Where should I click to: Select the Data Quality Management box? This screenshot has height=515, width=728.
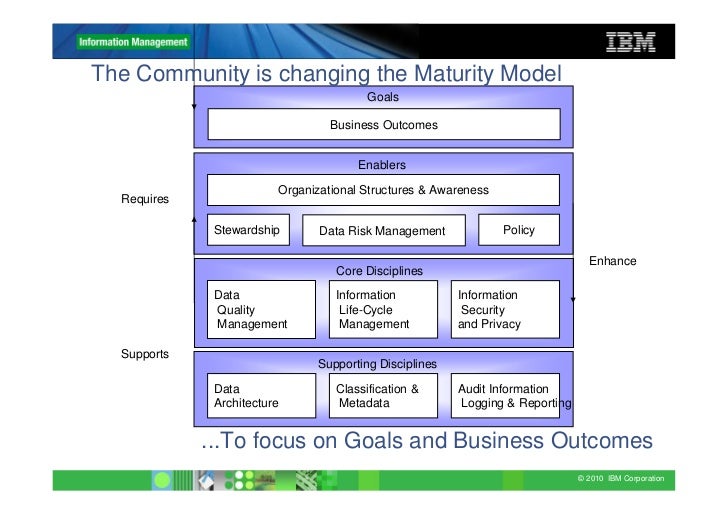(261, 309)
